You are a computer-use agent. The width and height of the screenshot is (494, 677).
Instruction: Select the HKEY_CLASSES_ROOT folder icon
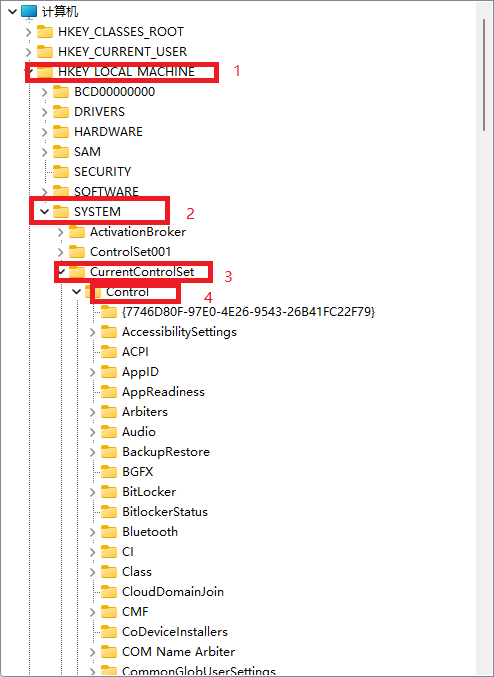[45, 32]
